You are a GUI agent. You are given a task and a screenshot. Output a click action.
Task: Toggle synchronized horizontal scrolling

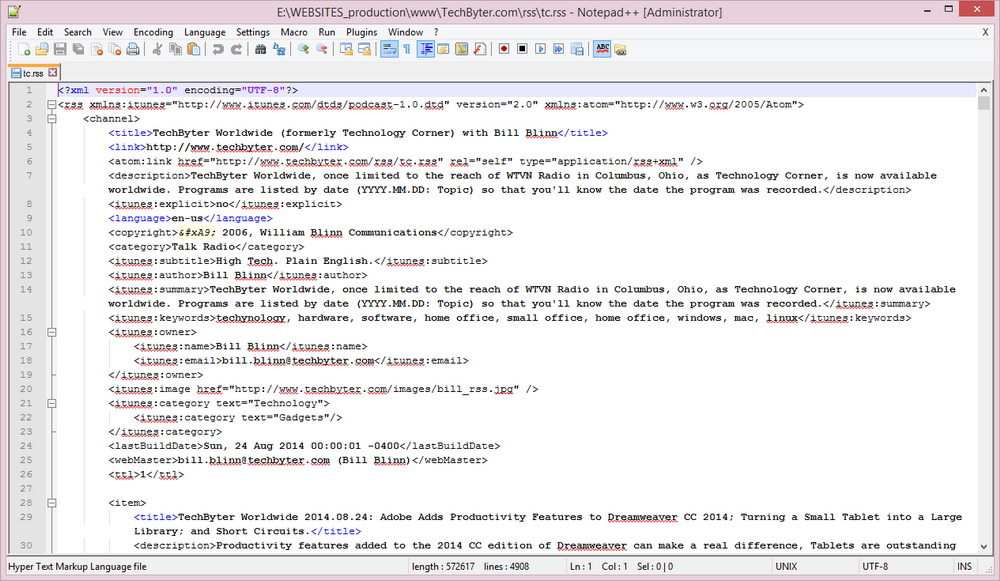coord(364,49)
